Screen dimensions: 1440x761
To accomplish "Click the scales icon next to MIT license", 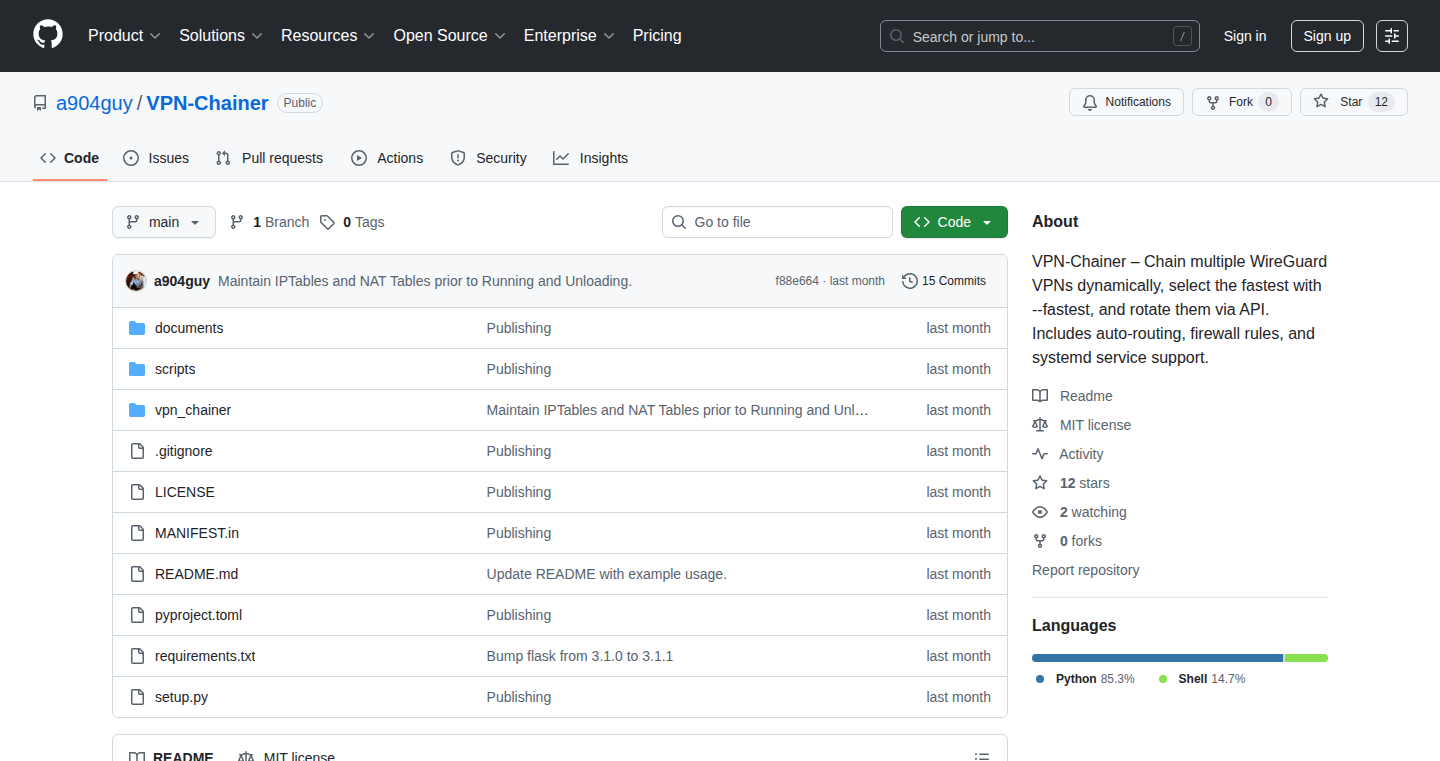I will [1040, 425].
